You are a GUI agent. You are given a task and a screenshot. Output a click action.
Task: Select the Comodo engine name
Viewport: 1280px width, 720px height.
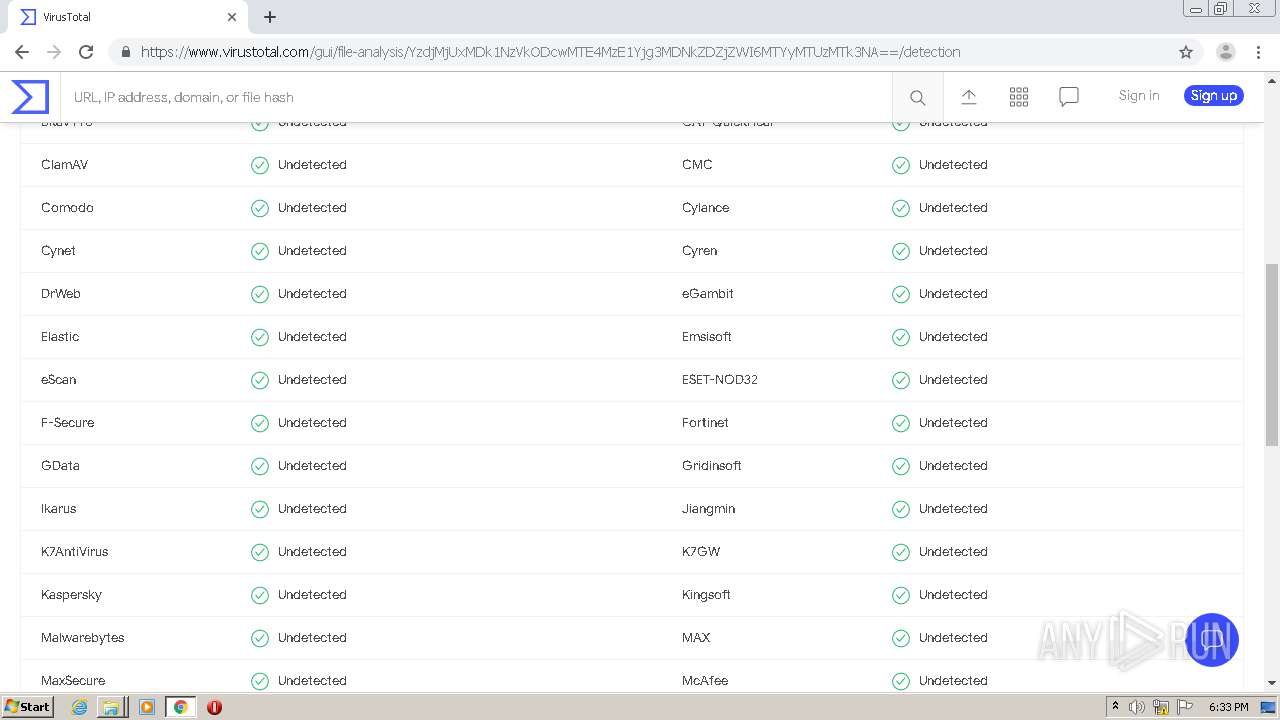point(67,208)
